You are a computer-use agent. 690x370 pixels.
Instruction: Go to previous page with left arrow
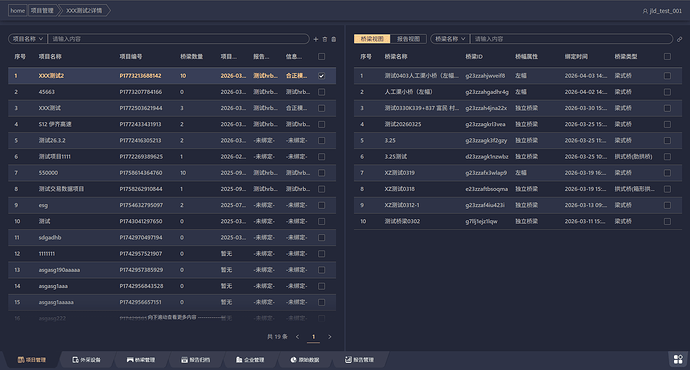297,337
